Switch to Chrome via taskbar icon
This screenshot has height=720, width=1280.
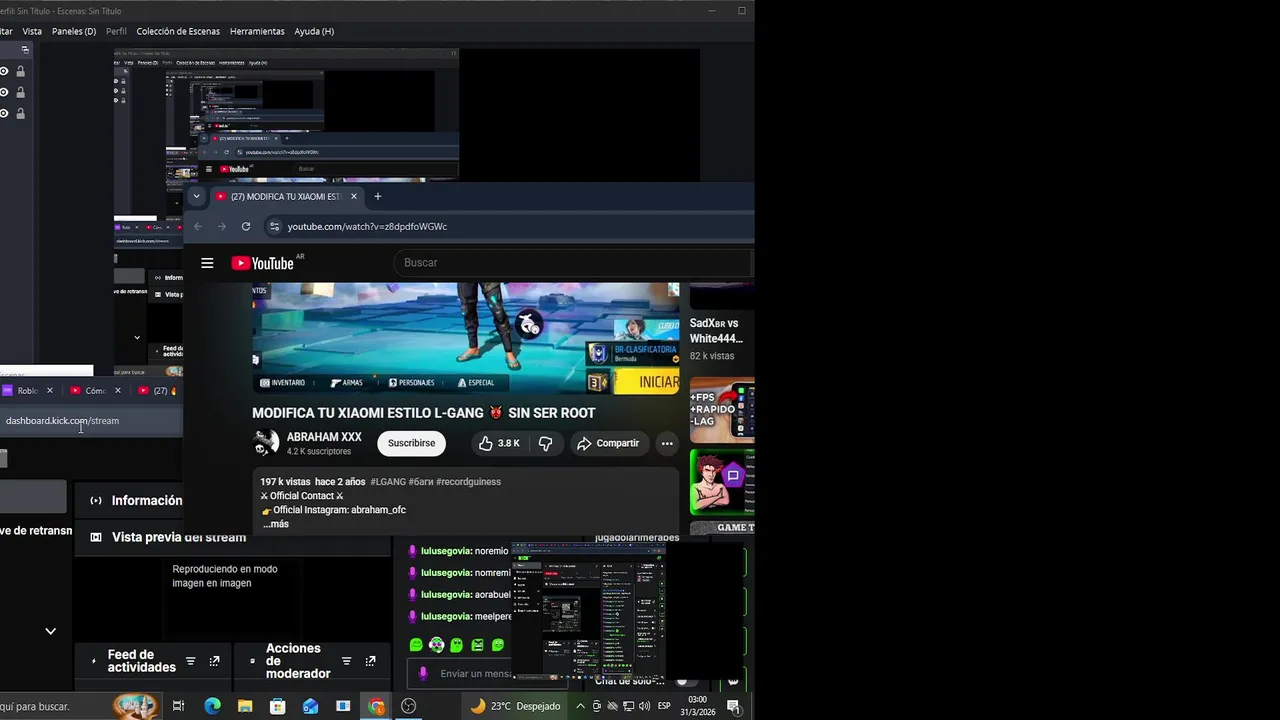[x=376, y=706]
